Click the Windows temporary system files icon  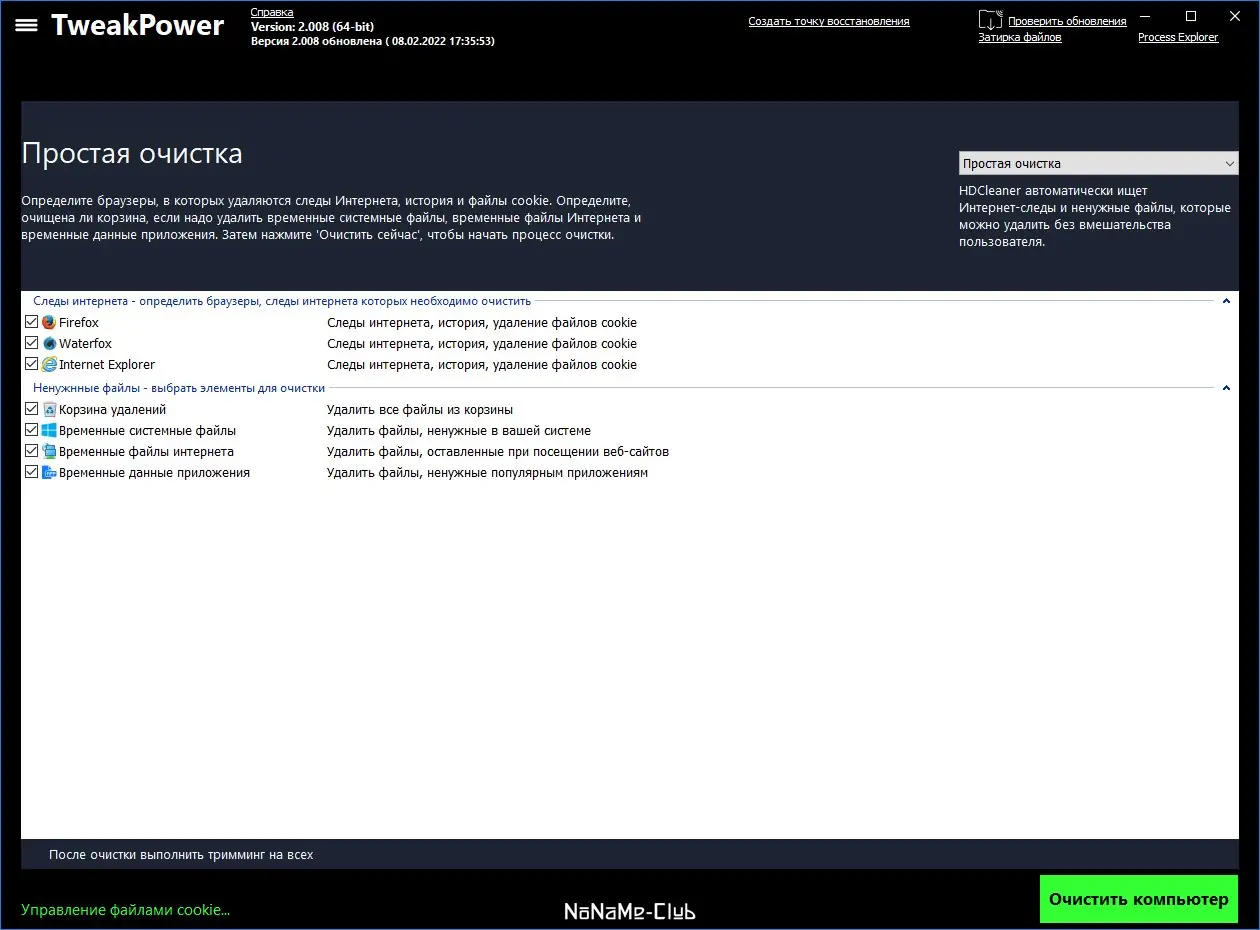pyautogui.click(x=49, y=430)
